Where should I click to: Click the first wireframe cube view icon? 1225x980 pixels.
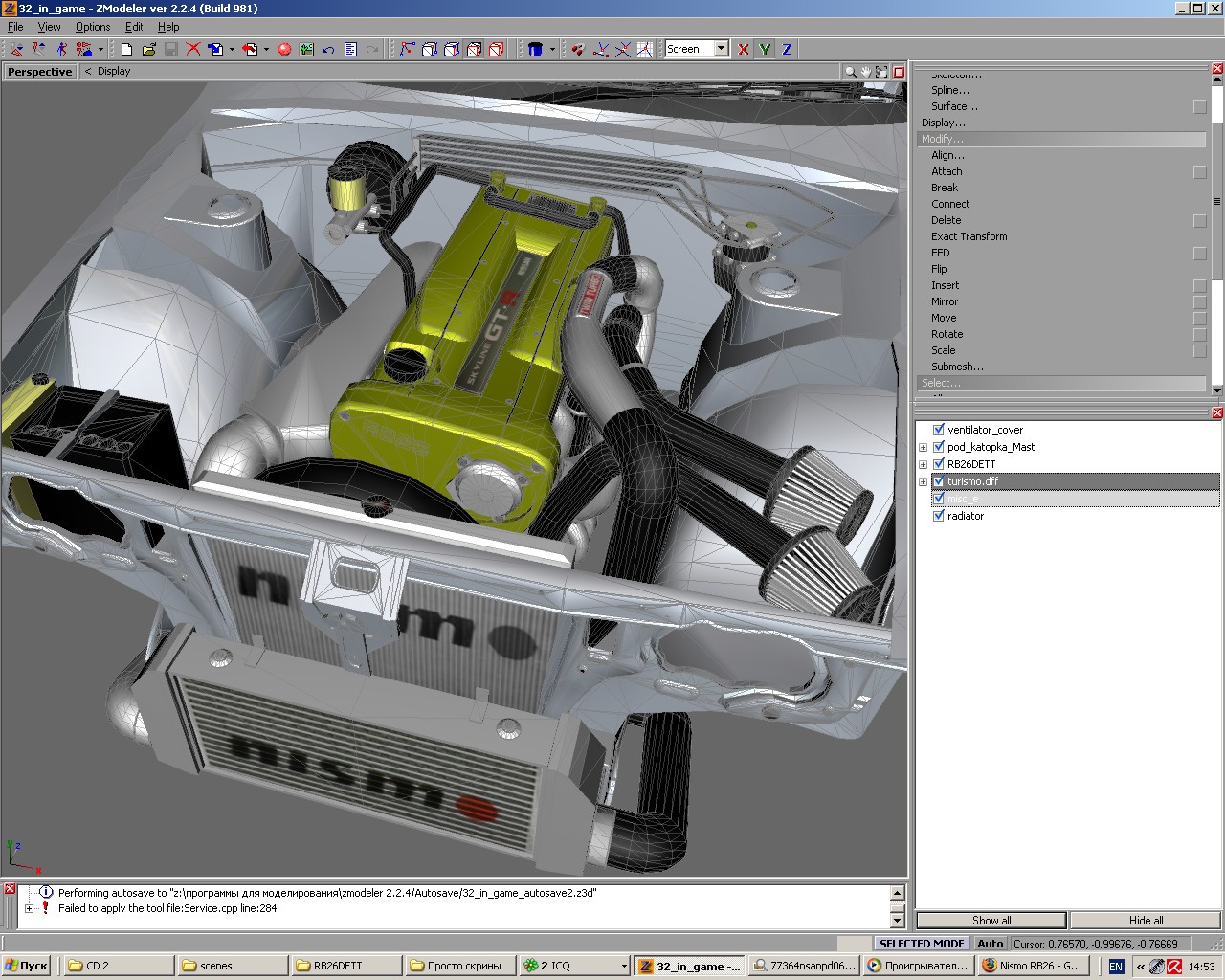(430, 49)
